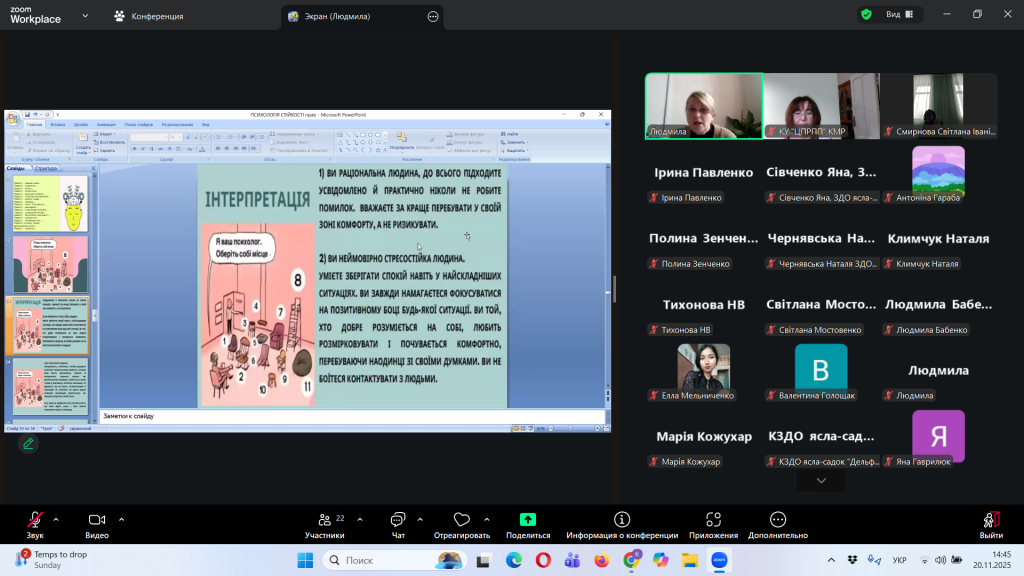Click the Выйти leave meeting button
Screen dimensions: 1024x576
click(990, 524)
